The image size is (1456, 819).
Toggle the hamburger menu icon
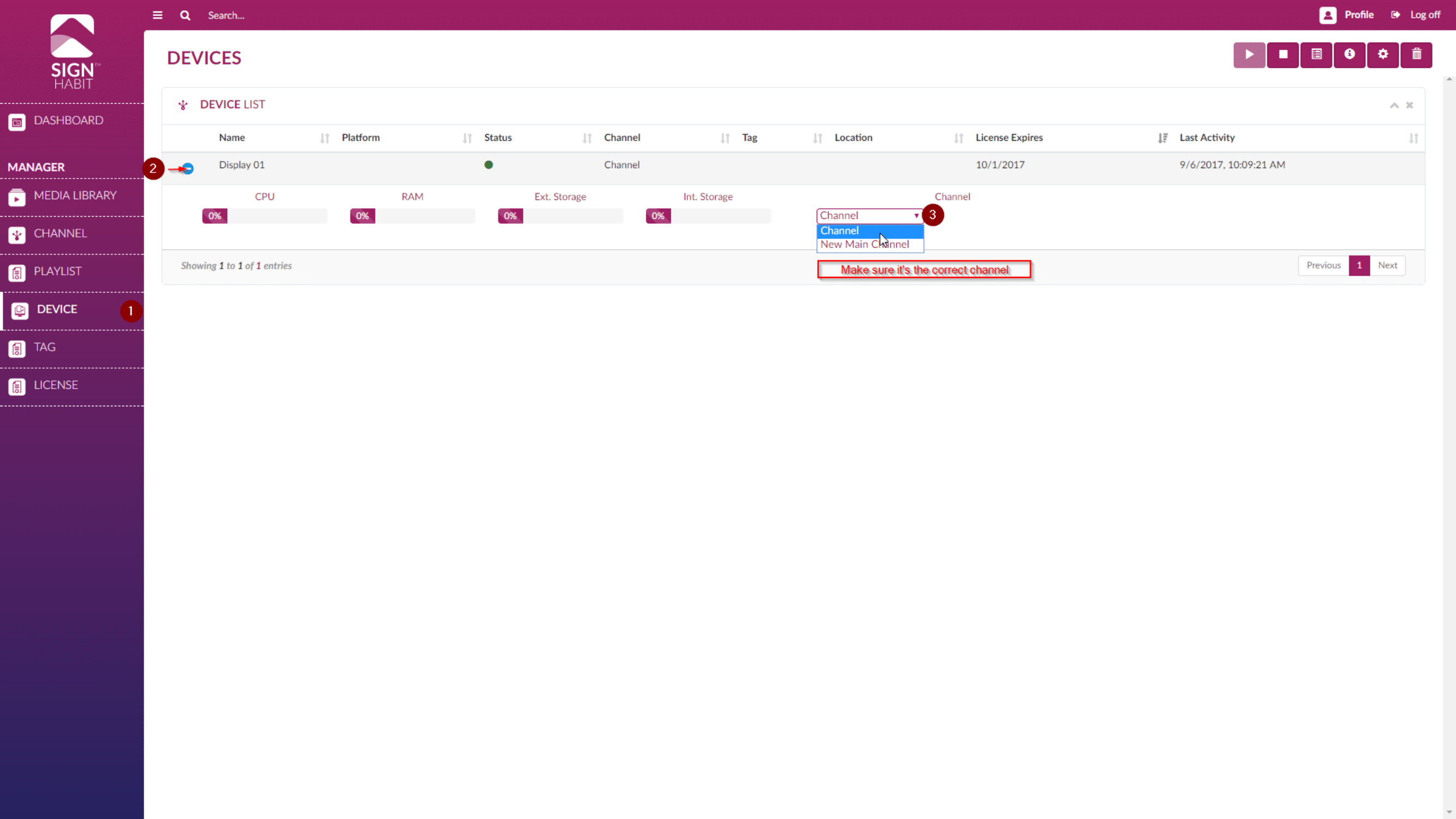[x=158, y=15]
